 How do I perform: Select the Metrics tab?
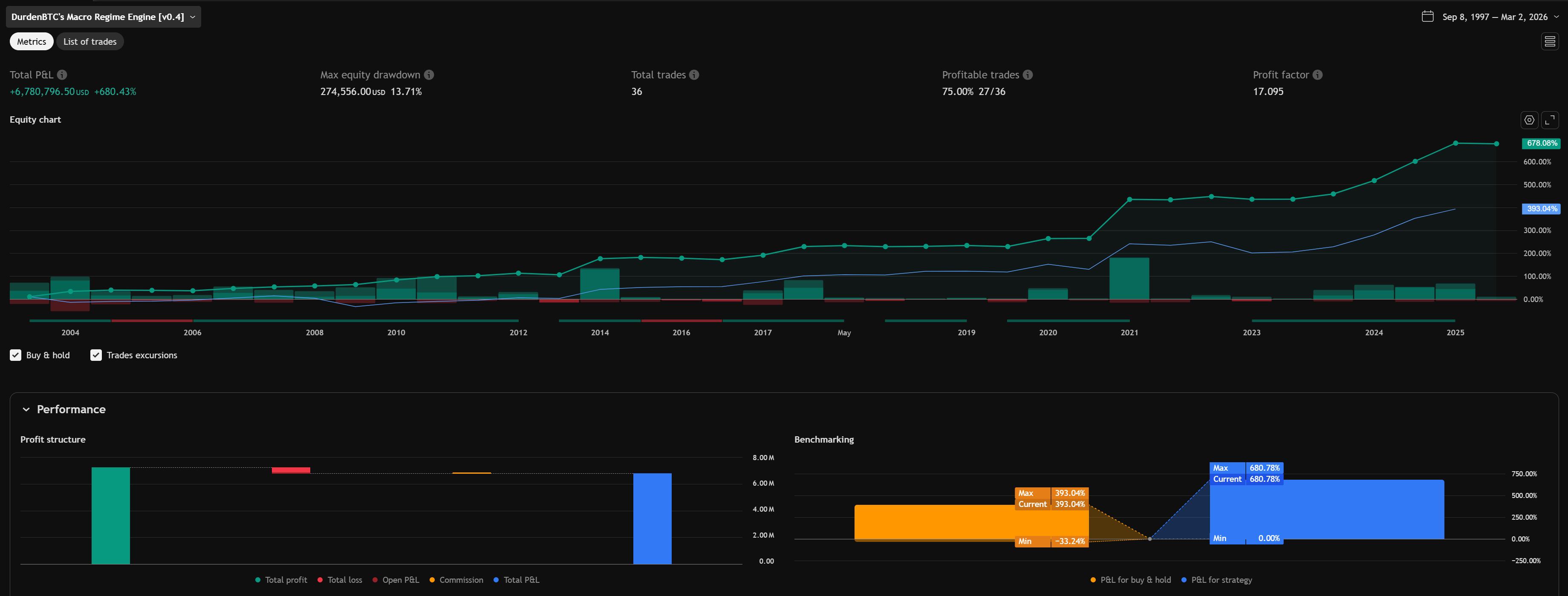(31, 41)
